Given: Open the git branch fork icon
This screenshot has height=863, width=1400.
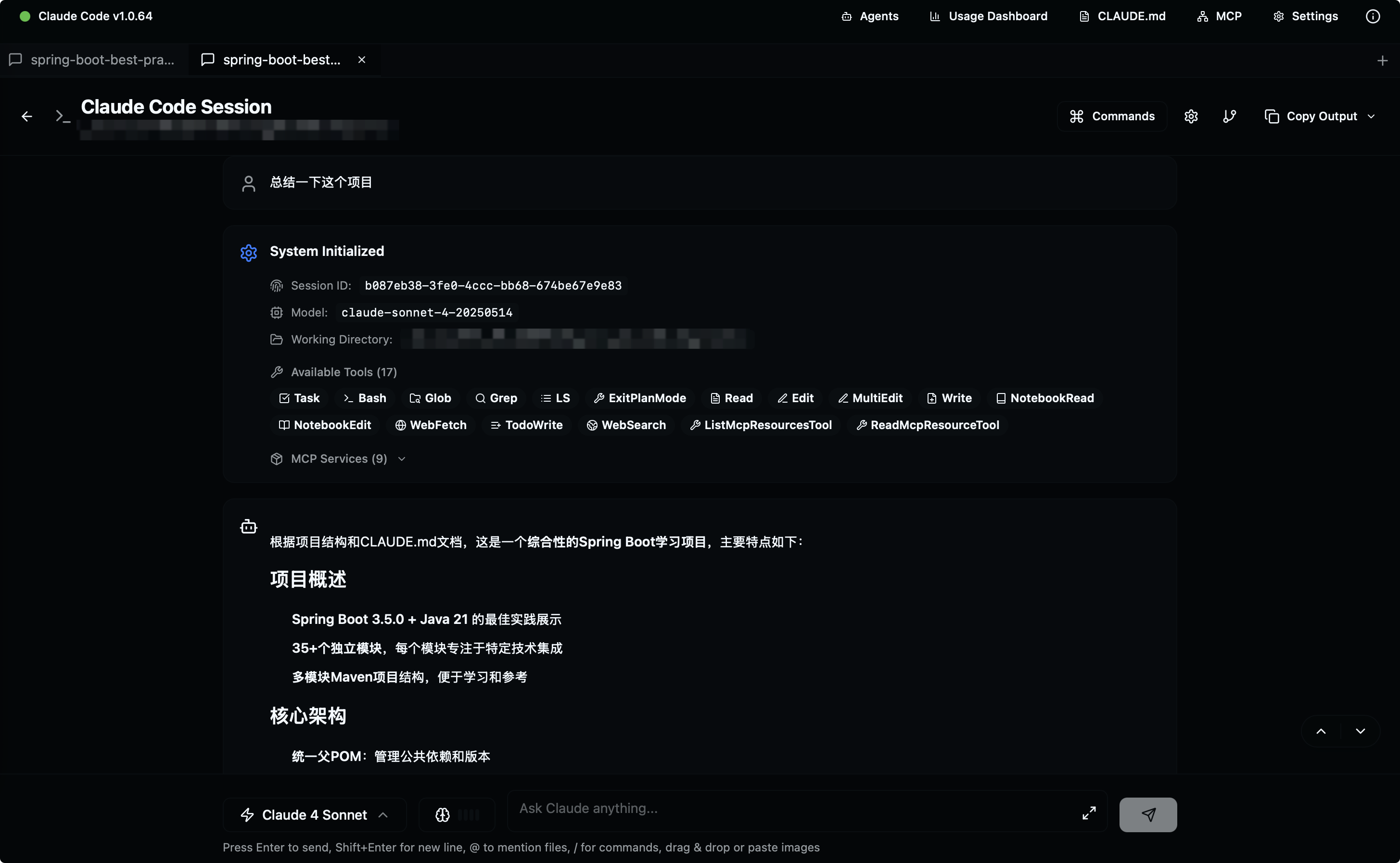Looking at the screenshot, I should pos(1229,116).
